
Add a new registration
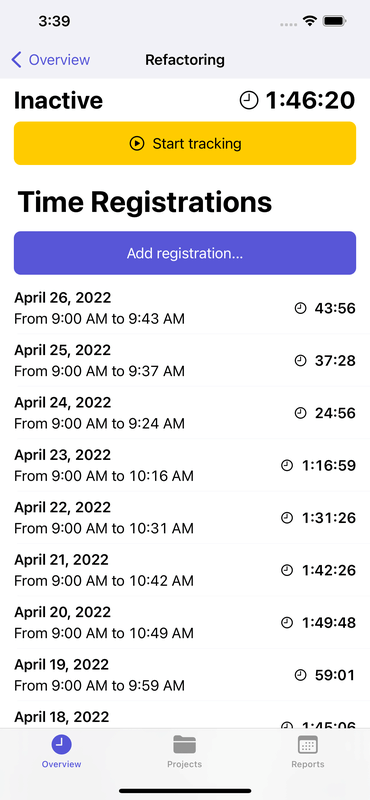click(x=185, y=253)
